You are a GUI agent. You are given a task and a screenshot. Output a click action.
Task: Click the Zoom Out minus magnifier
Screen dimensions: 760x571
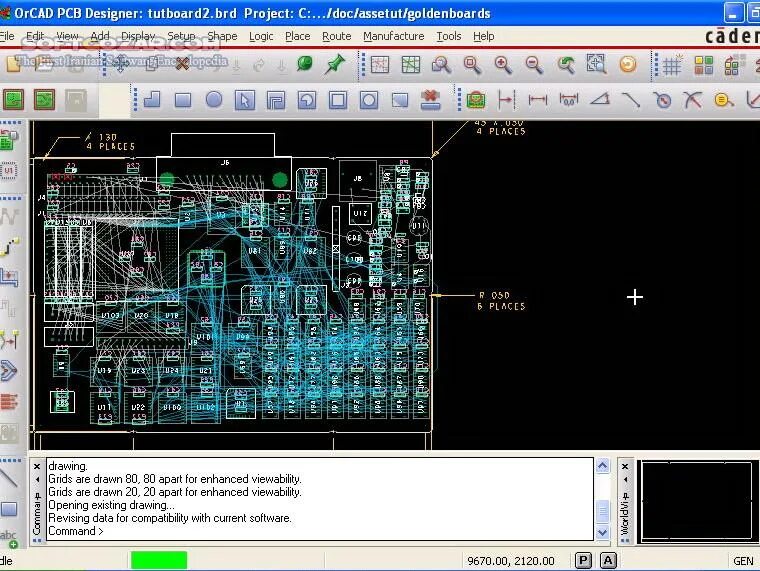pos(534,64)
